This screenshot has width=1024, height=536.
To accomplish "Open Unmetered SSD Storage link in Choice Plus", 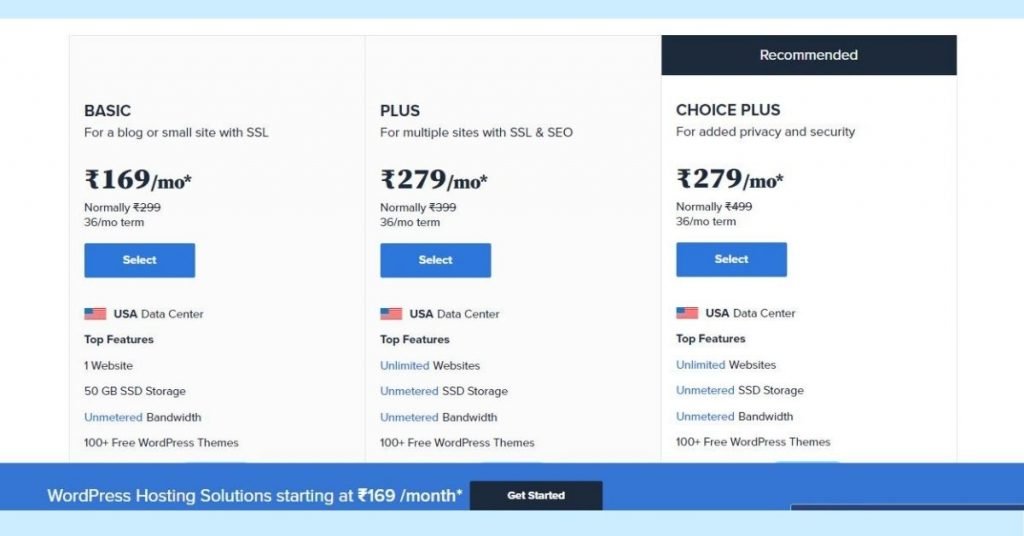I will pos(705,390).
